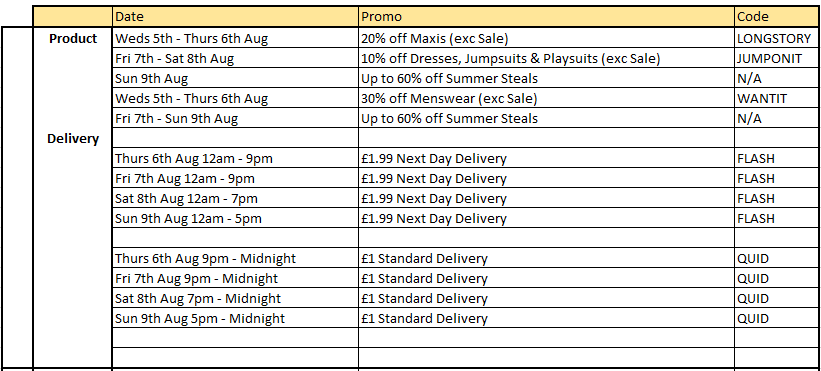Click the Delivery category label cell
This screenshot has width=821, height=371.
tap(73, 139)
